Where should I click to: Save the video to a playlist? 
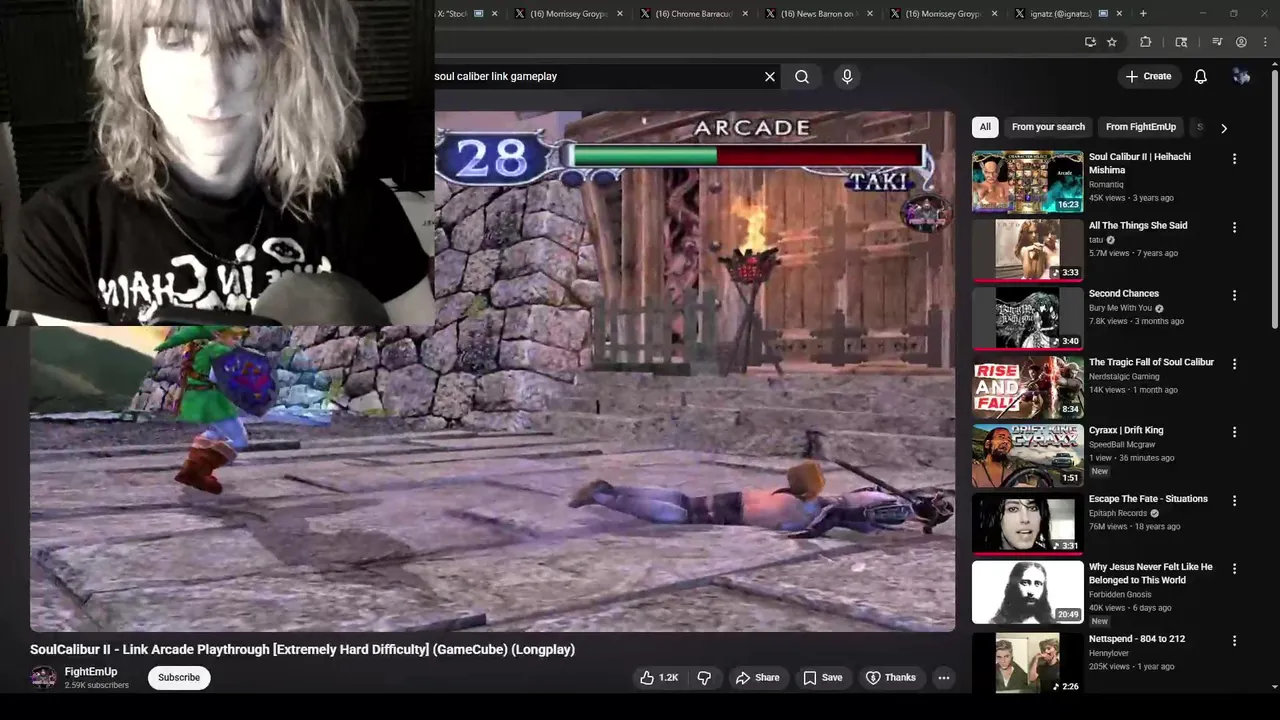point(822,677)
